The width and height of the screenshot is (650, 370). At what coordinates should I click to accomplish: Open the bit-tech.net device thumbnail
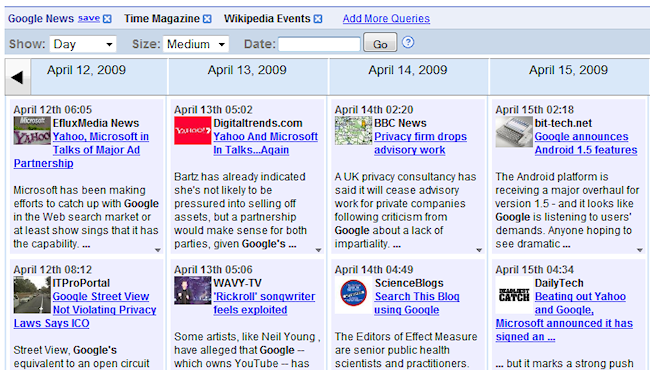coord(514,131)
